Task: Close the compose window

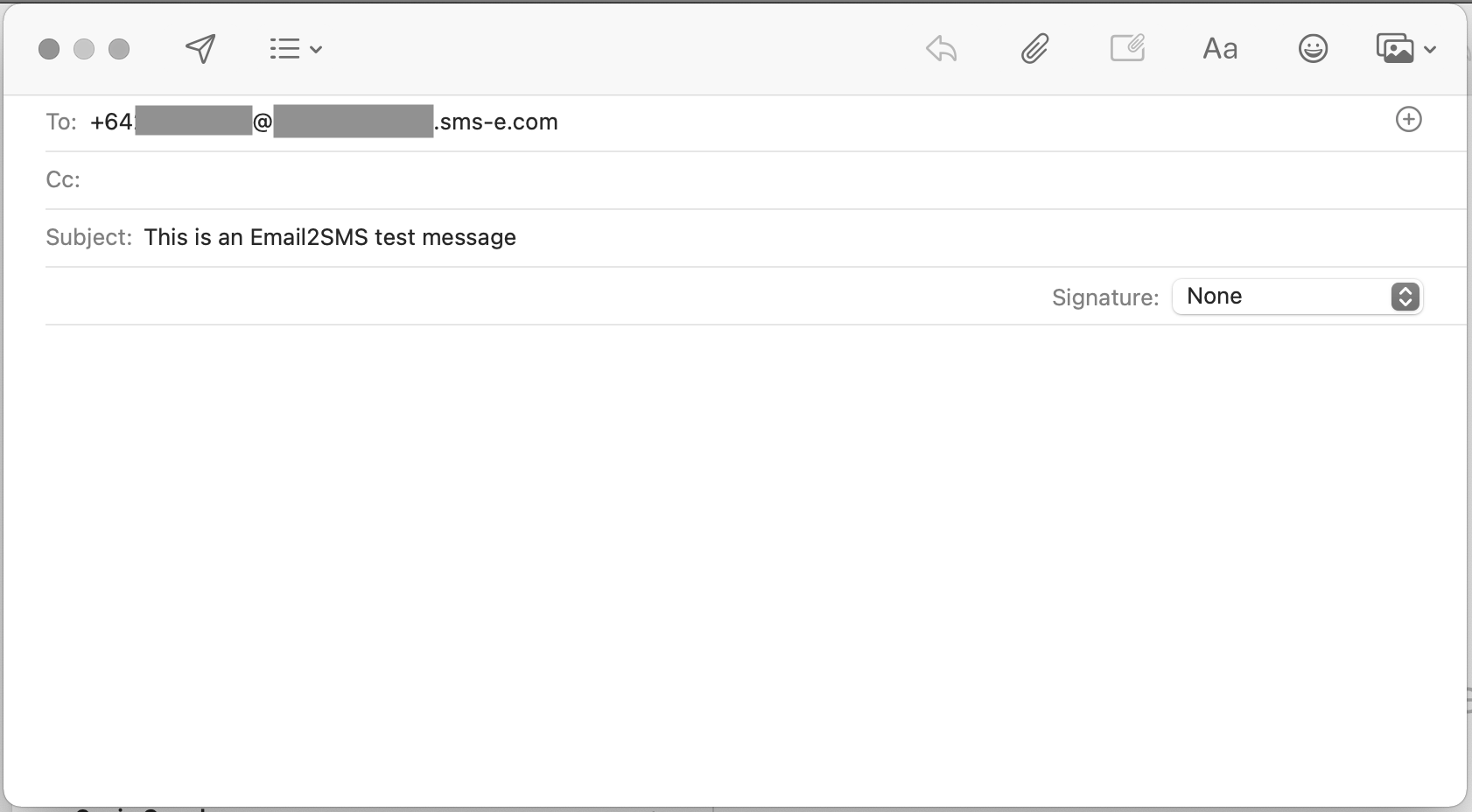Action: (49, 49)
